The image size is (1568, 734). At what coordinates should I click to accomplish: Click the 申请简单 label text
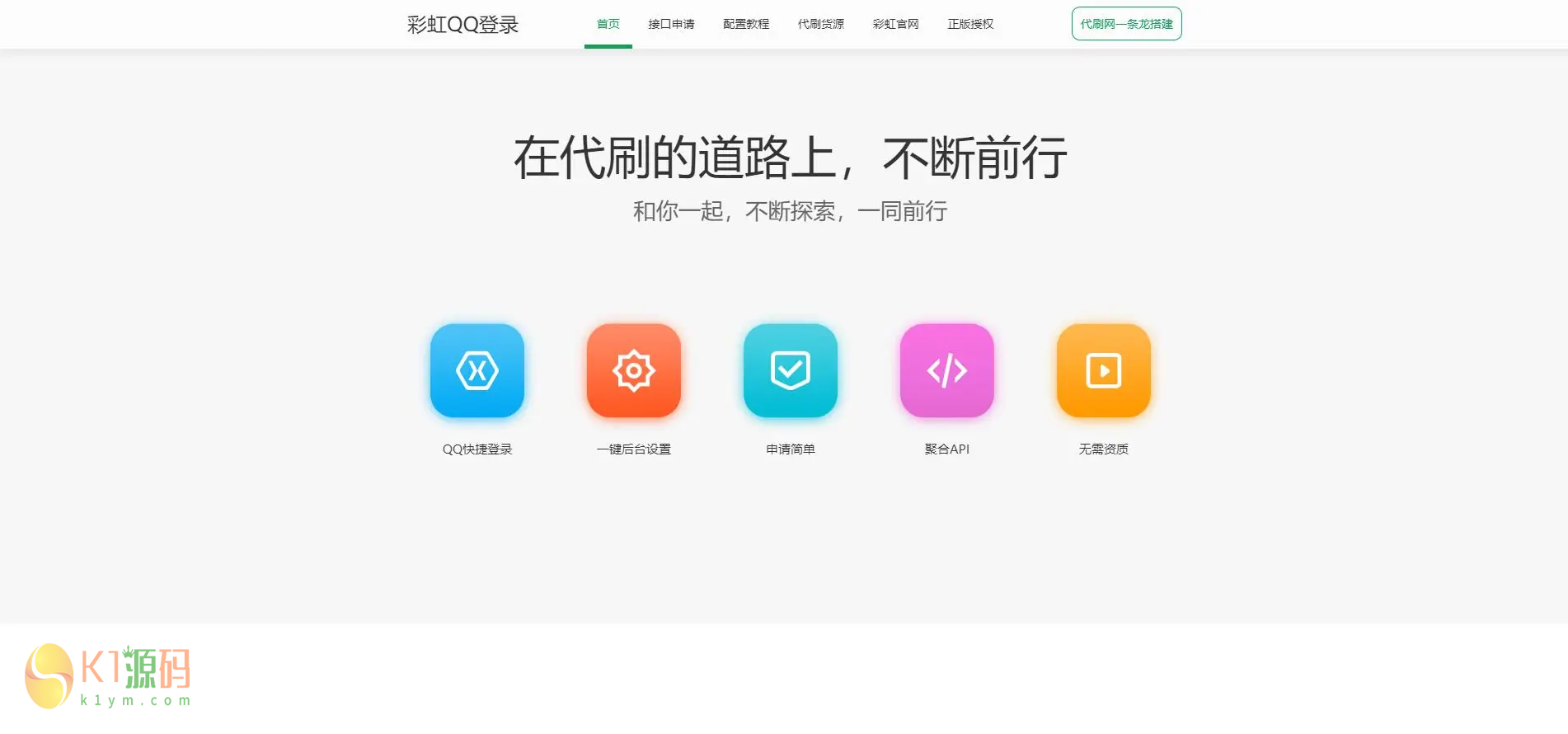click(791, 449)
